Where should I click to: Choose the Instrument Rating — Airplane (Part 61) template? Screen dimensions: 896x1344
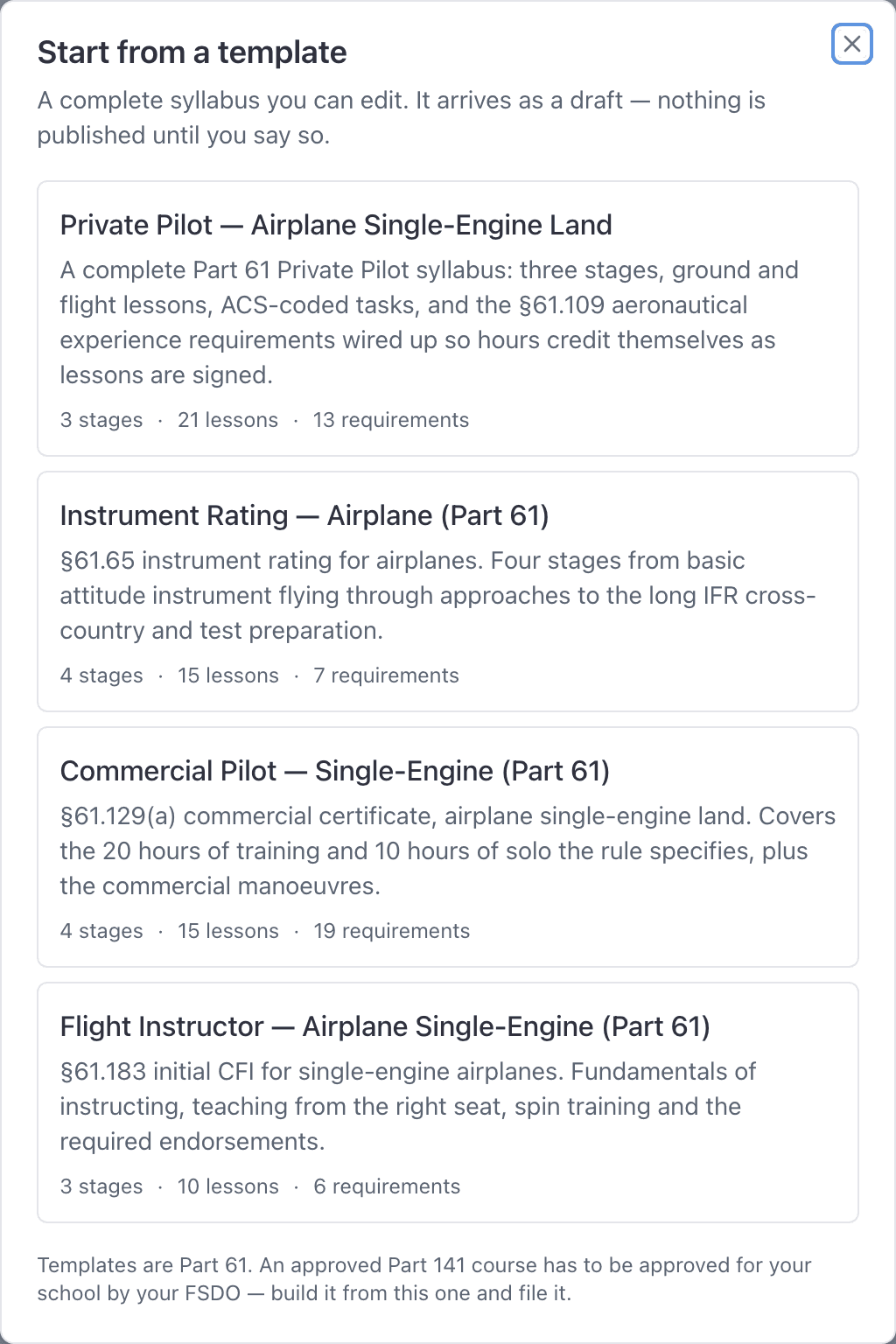[448, 591]
